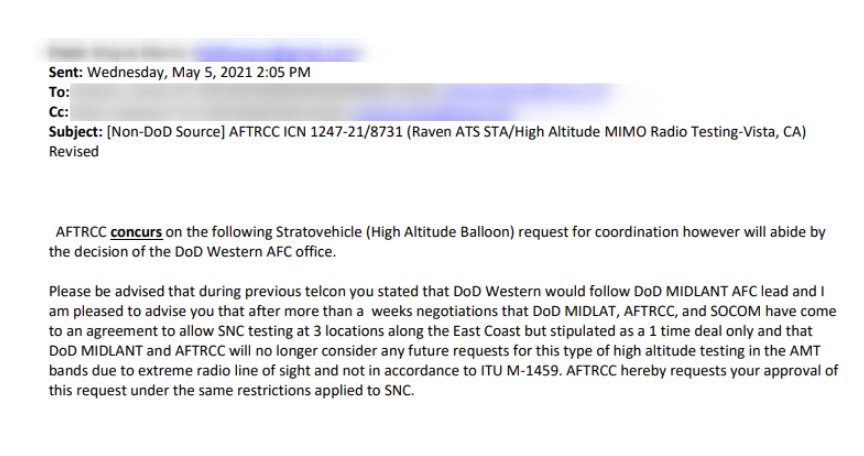Click the word "Revised" below the subject
The width and height of the screenshot is (864, 456).
74,153
